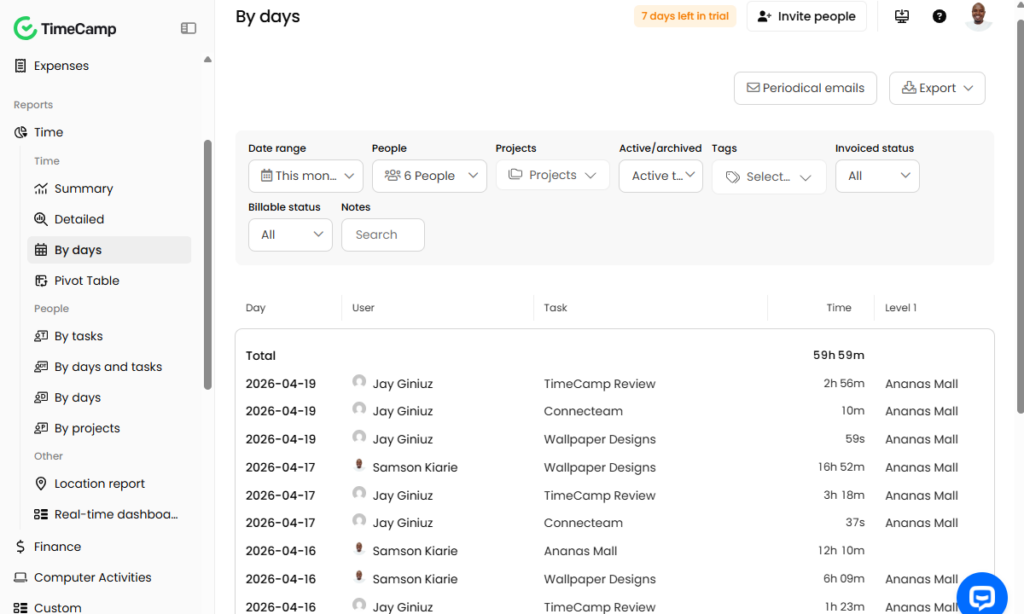Click 7 days left in trial badge
1024x614 pixels.
coord(684,16)
